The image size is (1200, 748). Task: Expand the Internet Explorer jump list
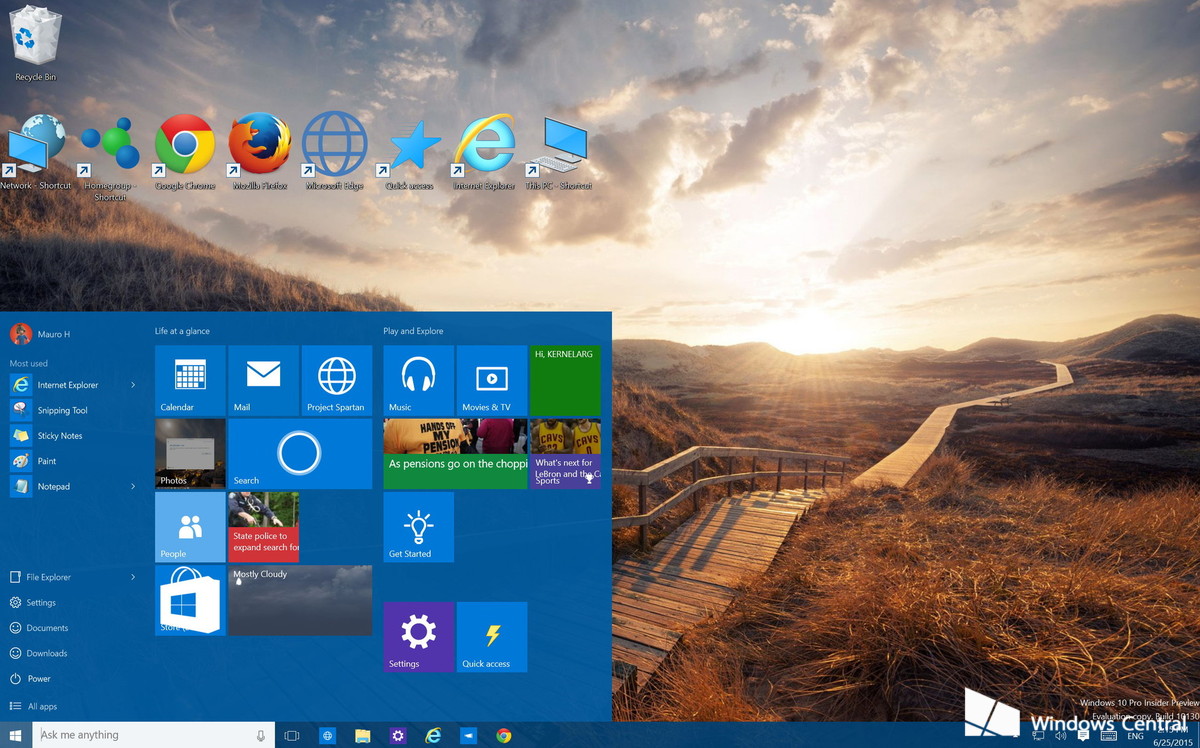131,384
